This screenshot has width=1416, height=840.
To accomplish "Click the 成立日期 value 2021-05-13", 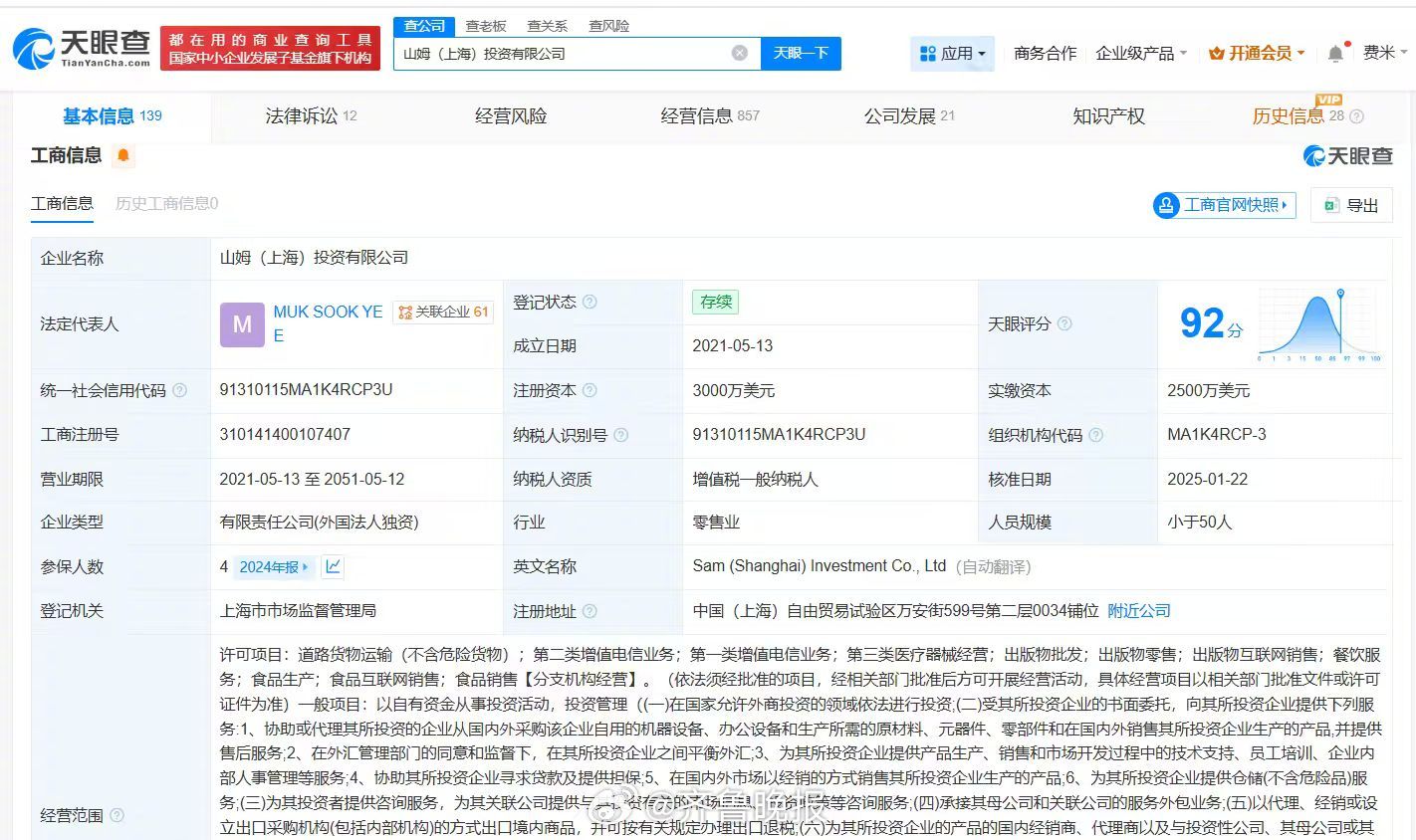I will [x=733, y=346].
